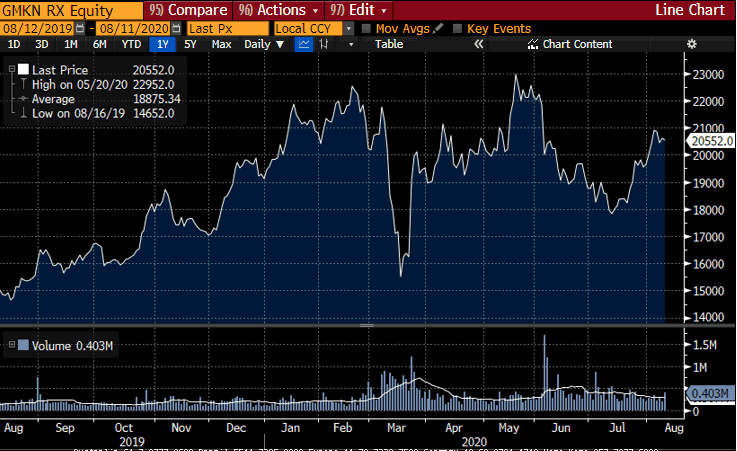Click the Volume series color swatch
This screenshot has width=737, height=451.
[x=24, y=346]
